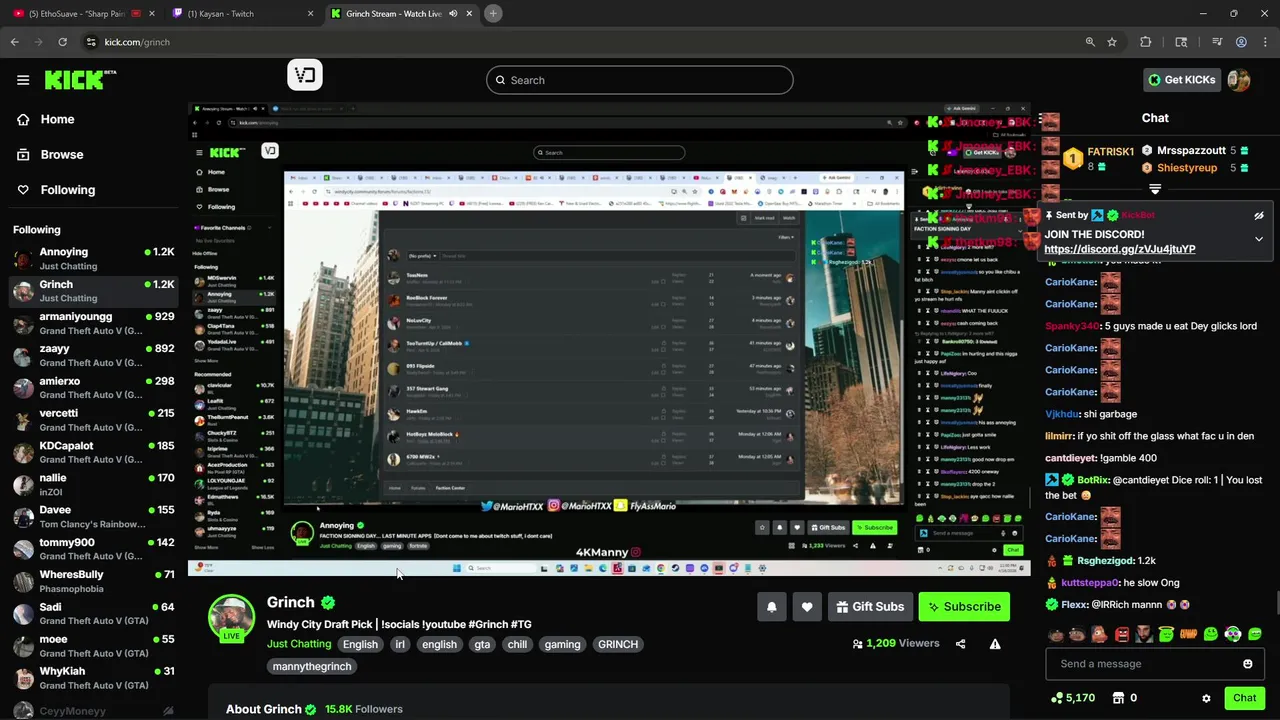The width and height of the screenshot is (1280, 720).
Task: Click Grinch's LIVE profile avatar
Action: [231, 617]
